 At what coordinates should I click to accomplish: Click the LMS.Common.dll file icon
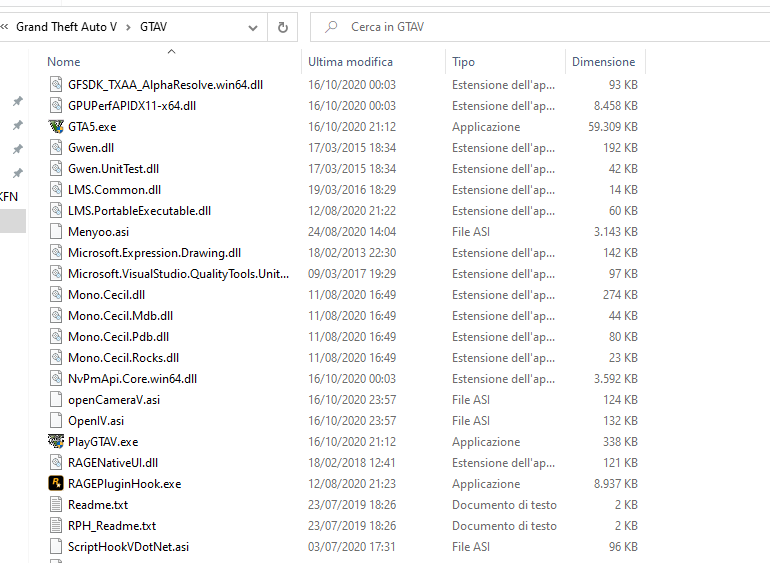click(x=56, y=190)
